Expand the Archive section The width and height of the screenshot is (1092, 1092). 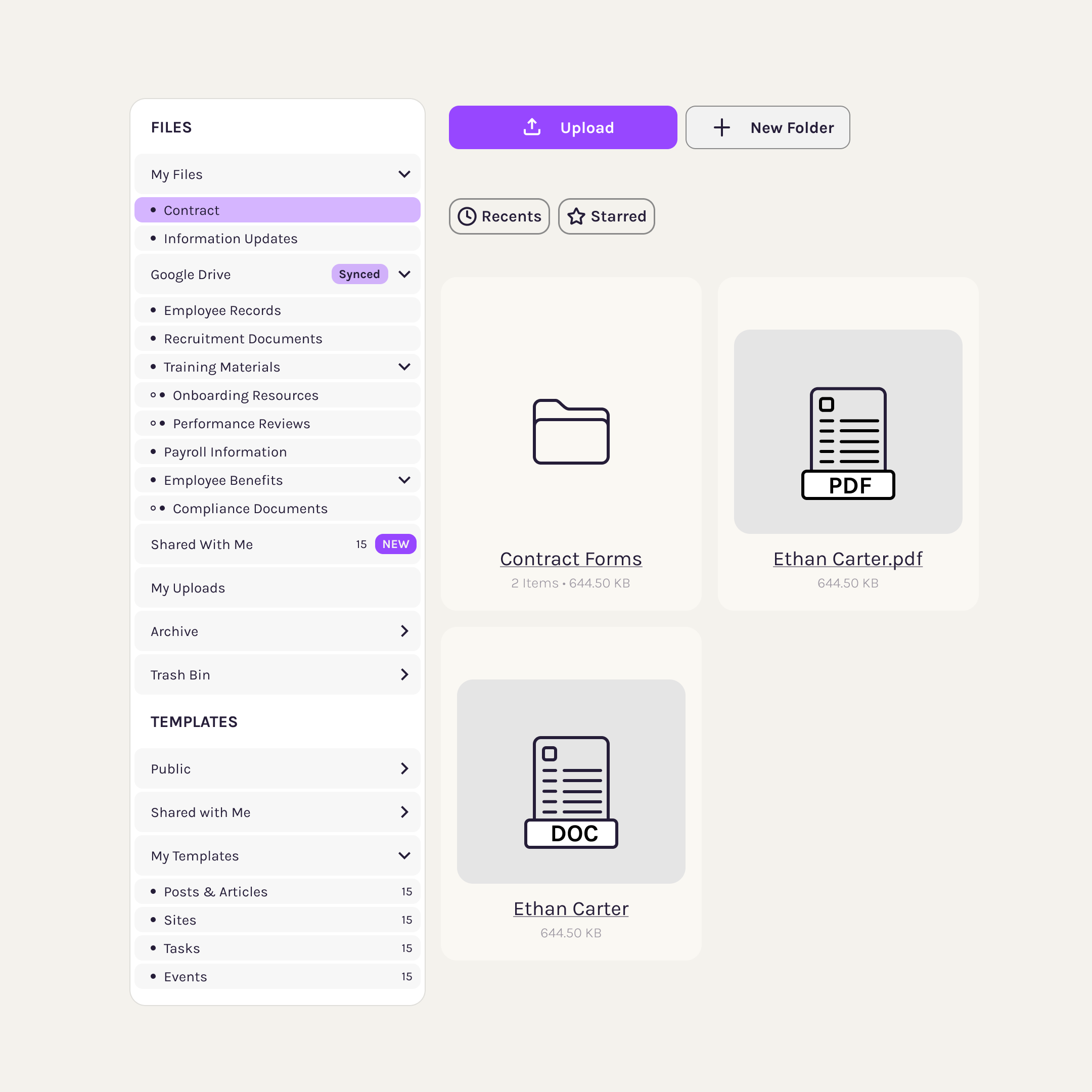(x=404, y=631)
